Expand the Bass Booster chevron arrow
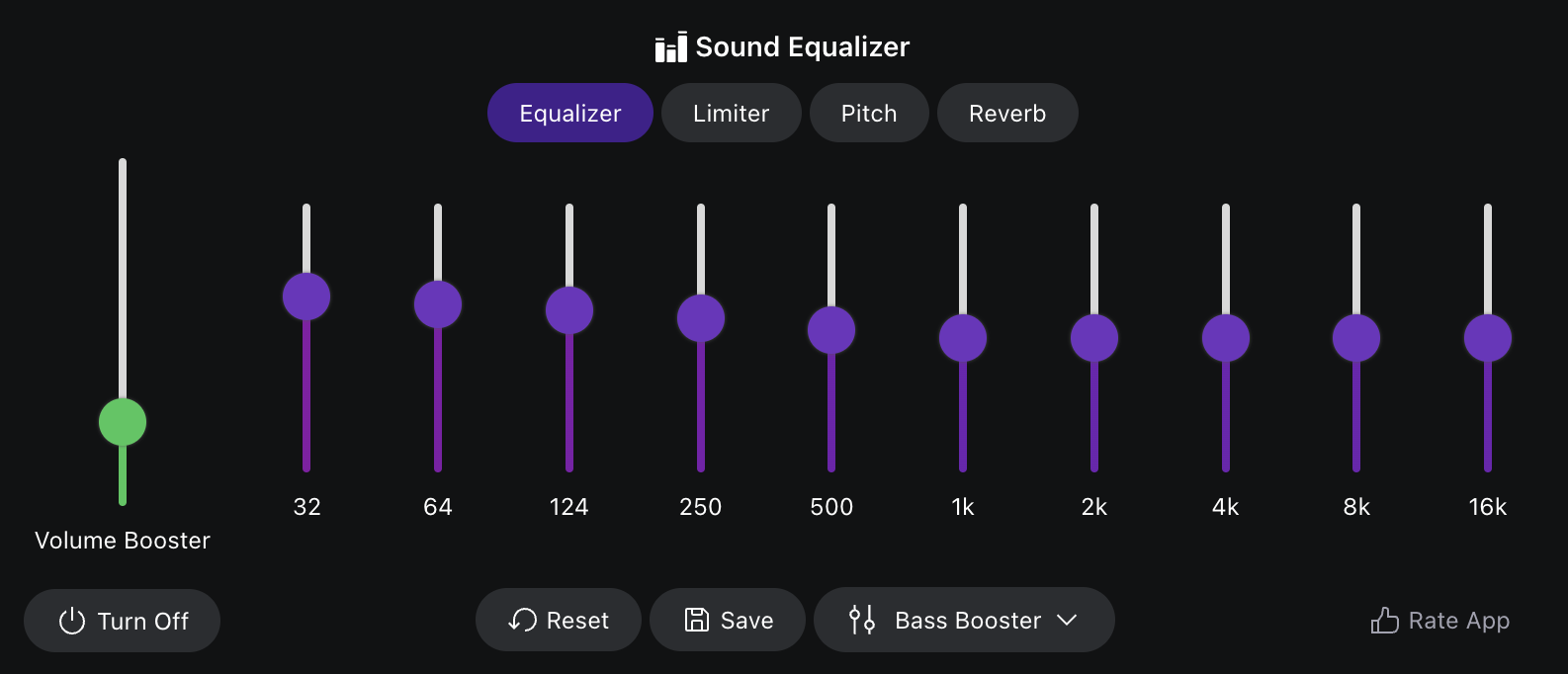Screen dimensions: 1568x674 coord(1067,620)
